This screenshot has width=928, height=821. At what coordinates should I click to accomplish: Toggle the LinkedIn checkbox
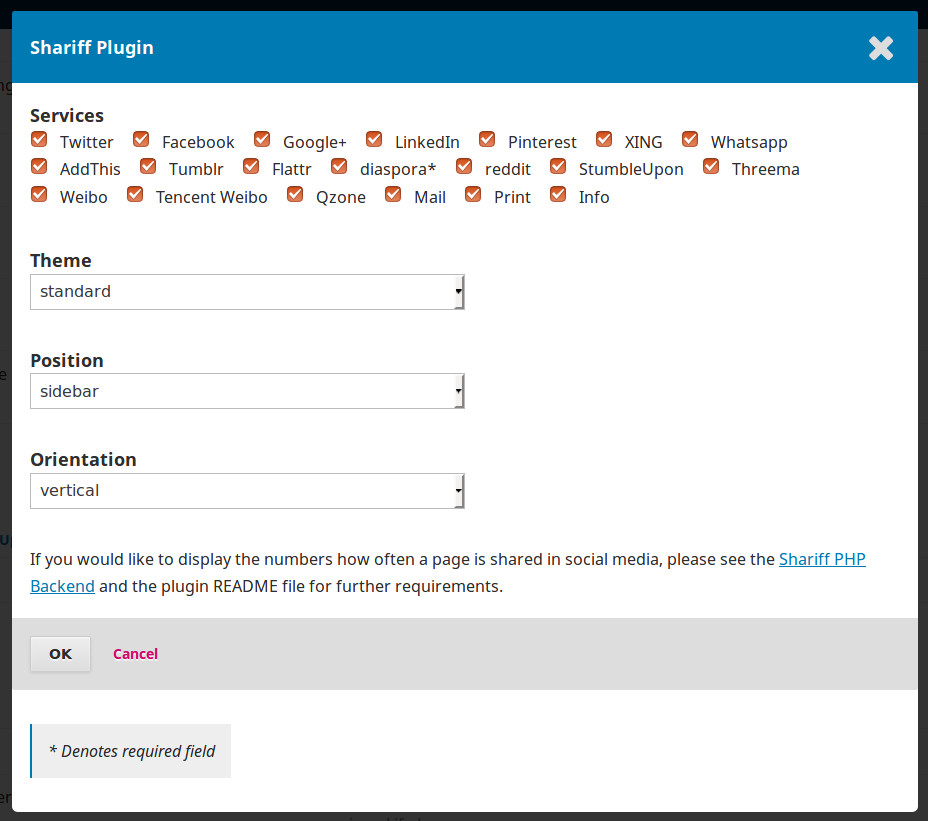point(374,140)
